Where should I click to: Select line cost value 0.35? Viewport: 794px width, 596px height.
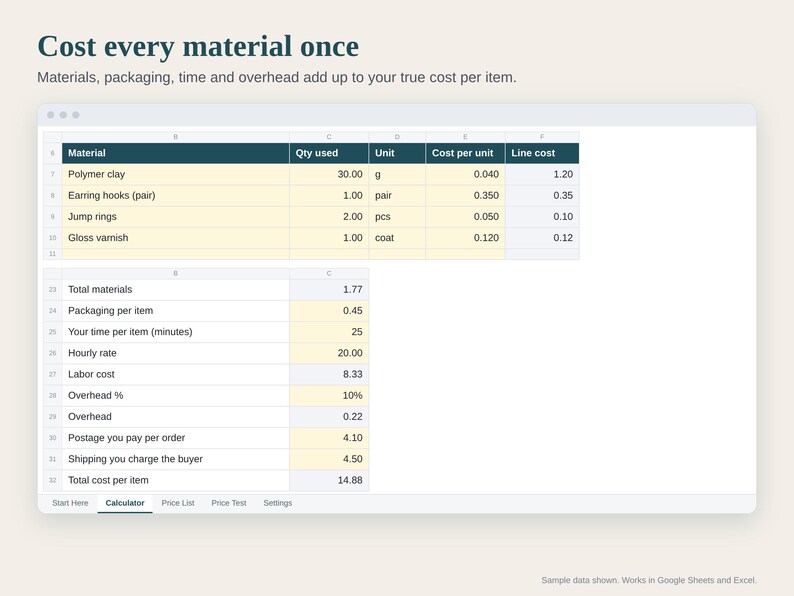point(542,195)
